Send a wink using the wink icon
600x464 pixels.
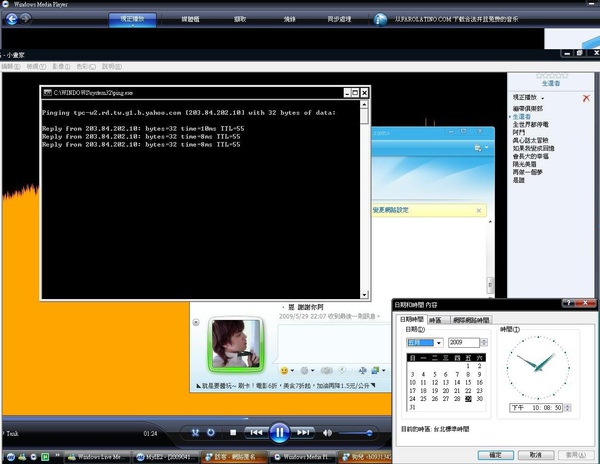[305, 370]
